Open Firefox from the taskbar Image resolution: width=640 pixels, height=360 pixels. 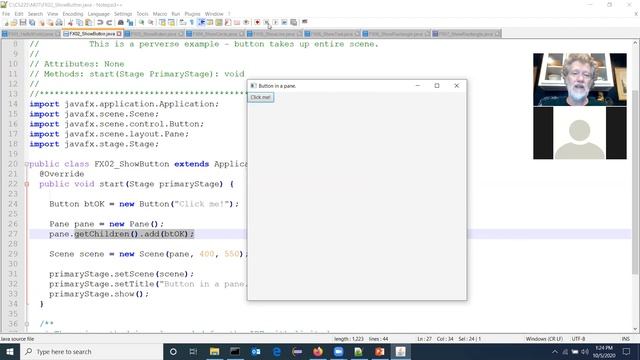tap(318, 351)
